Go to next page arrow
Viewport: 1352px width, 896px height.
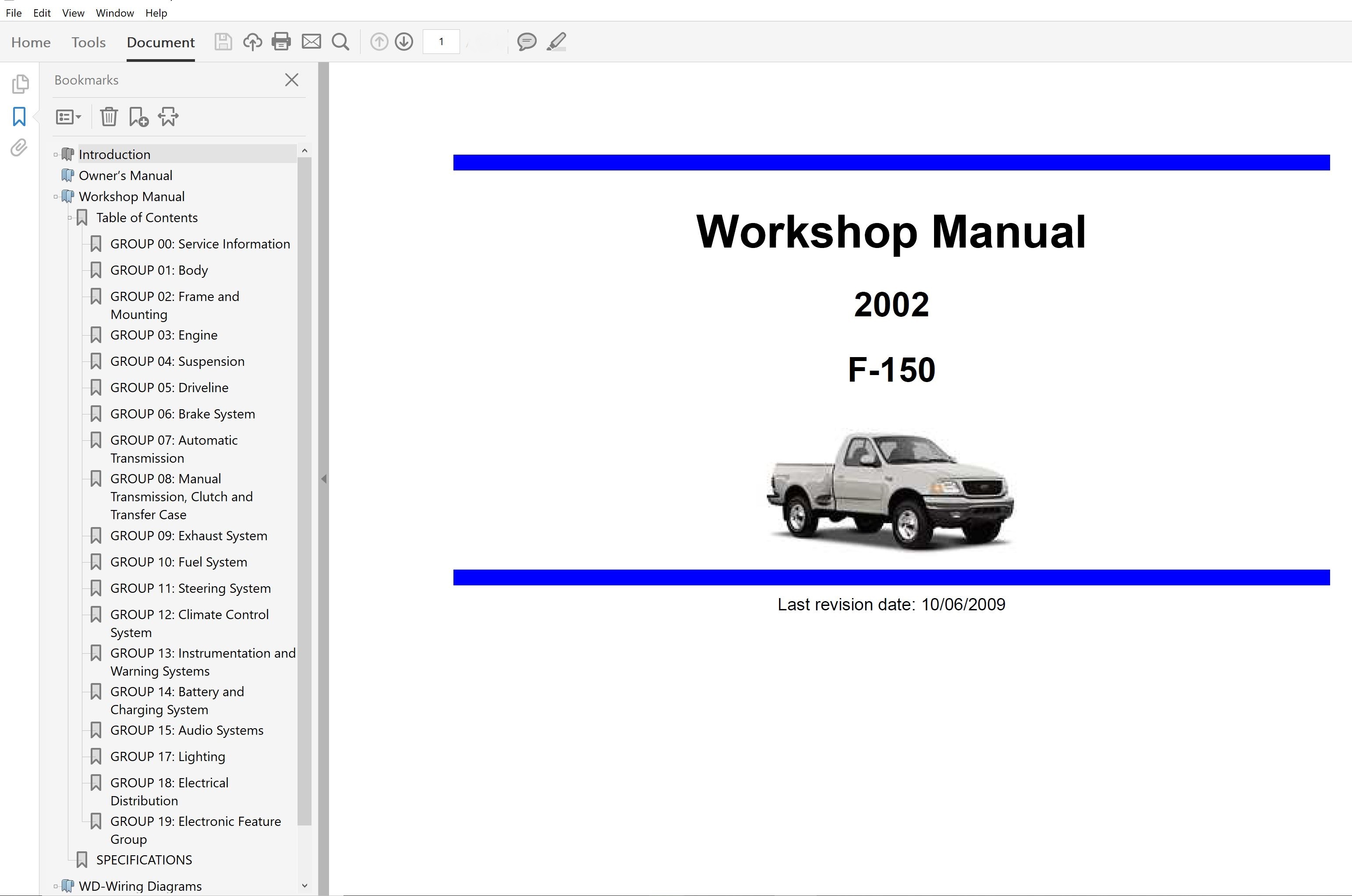(404, 42)
